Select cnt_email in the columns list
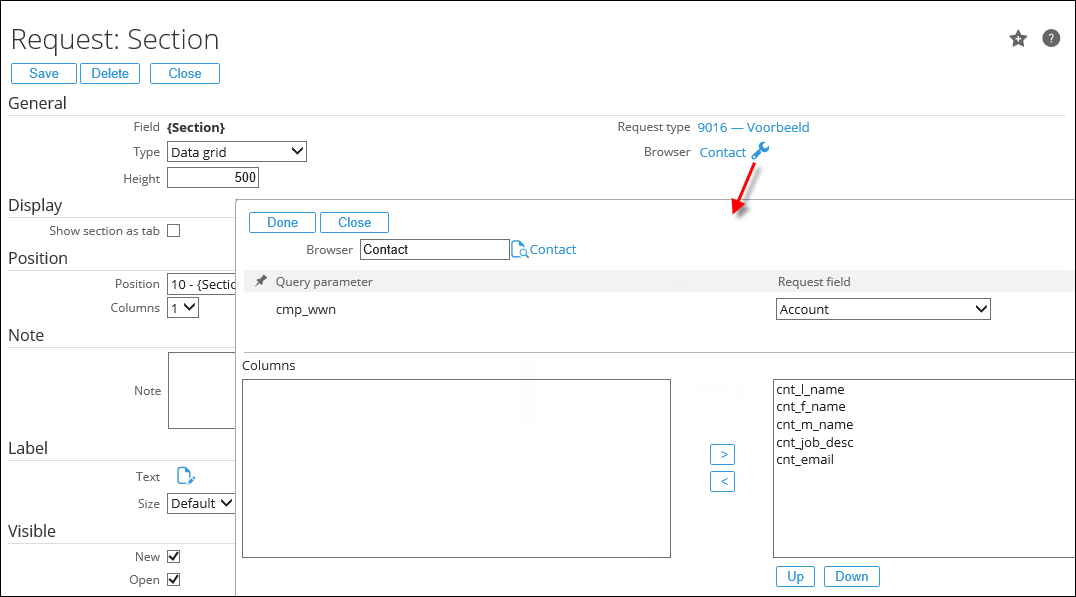1076x597 pixels. [x=804, y=460]
